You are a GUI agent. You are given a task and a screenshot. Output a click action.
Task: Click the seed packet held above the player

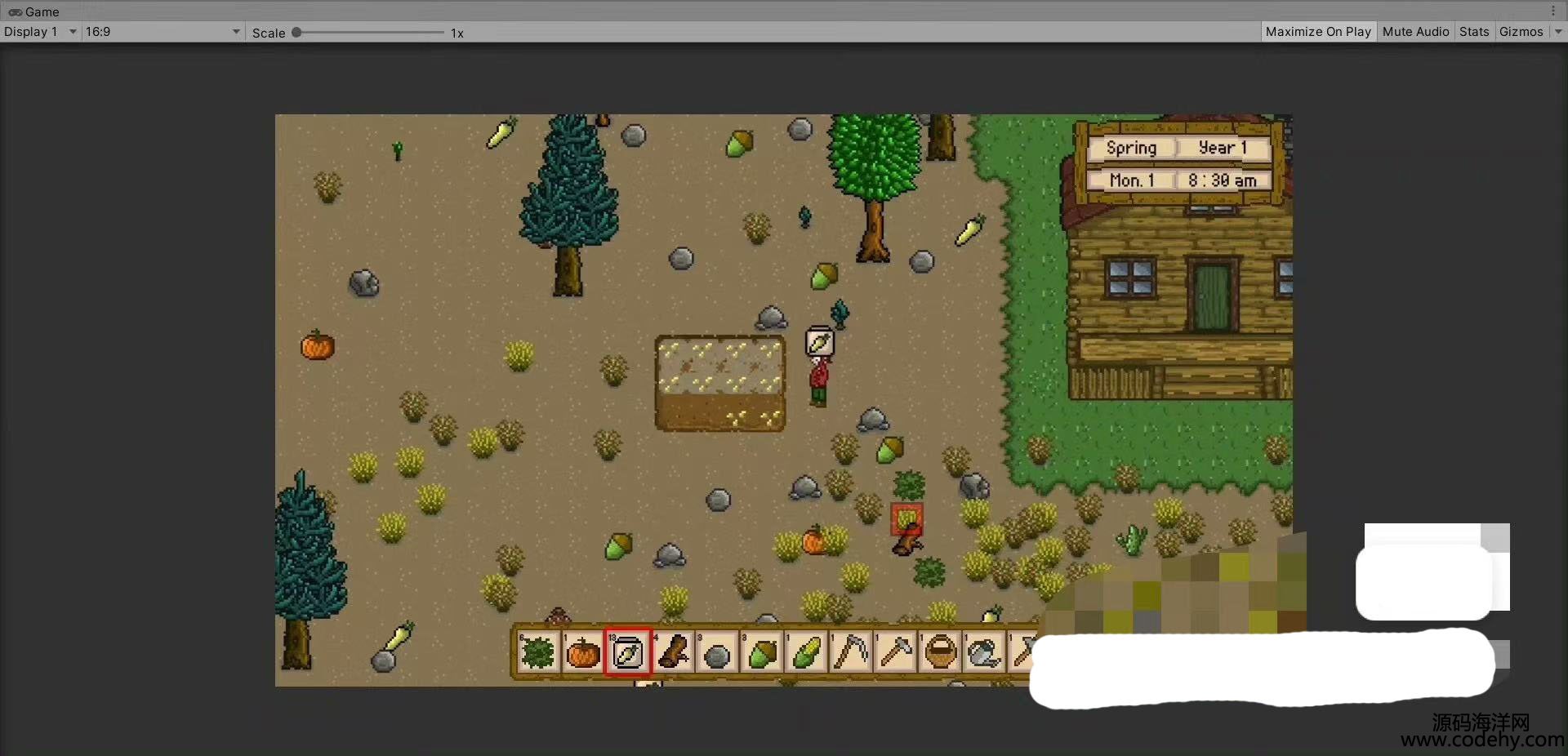coord(819,341)
